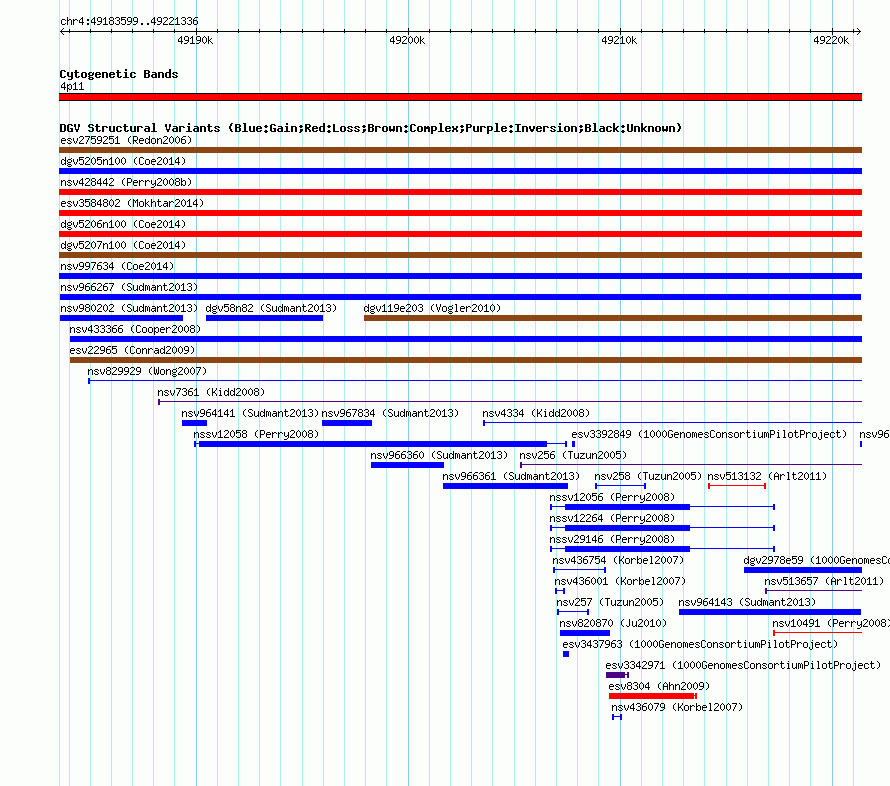Click nsv513132 (Arlt2011) red loss feature
890x786 pixels.
click(x=737, y=486)
